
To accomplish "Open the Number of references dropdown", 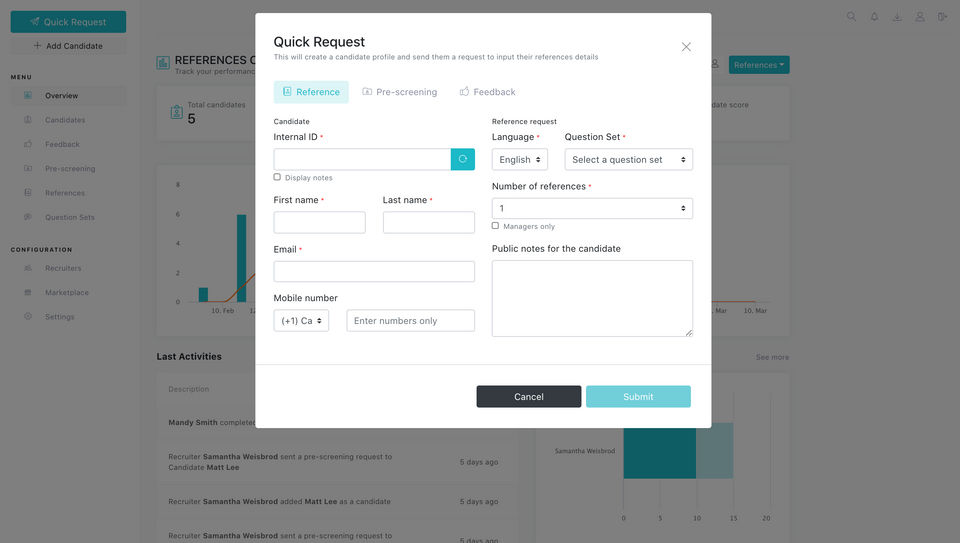I will click(x=592, y=208).
